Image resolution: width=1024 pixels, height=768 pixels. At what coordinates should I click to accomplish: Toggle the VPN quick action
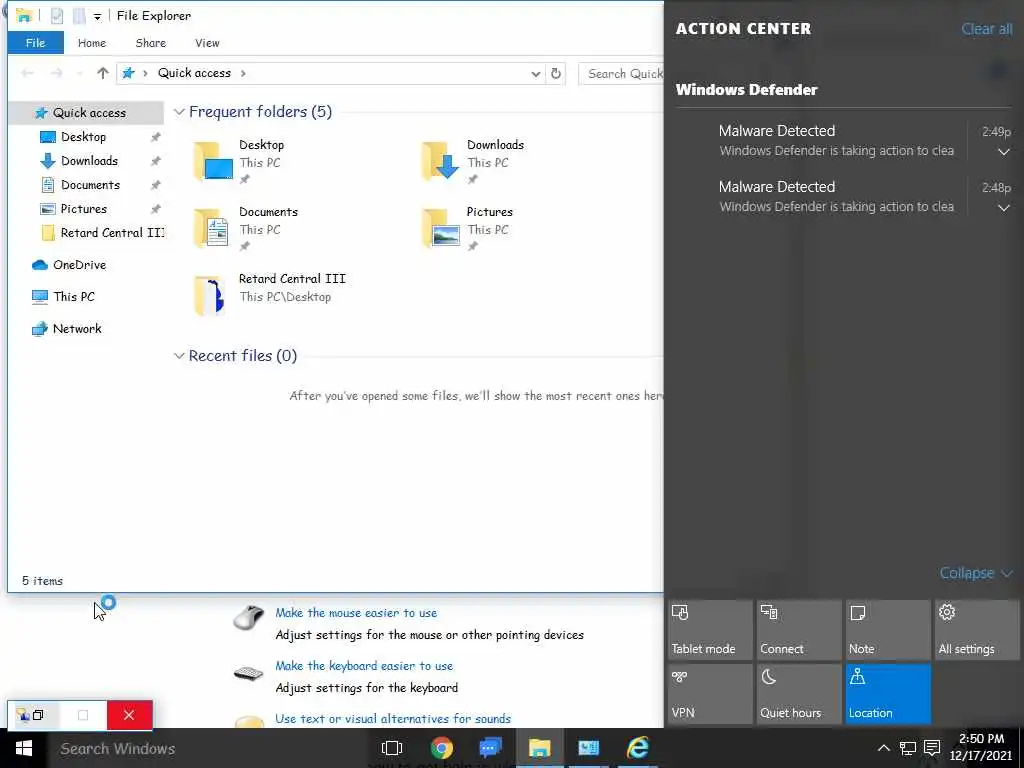(710, 694)
